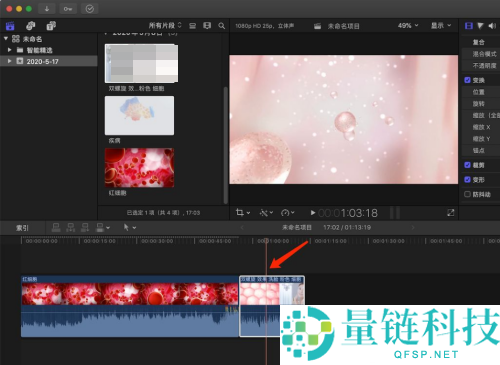Select the 未命名 library row
This screenshot has height=365, width=500.
click(49, 39)
